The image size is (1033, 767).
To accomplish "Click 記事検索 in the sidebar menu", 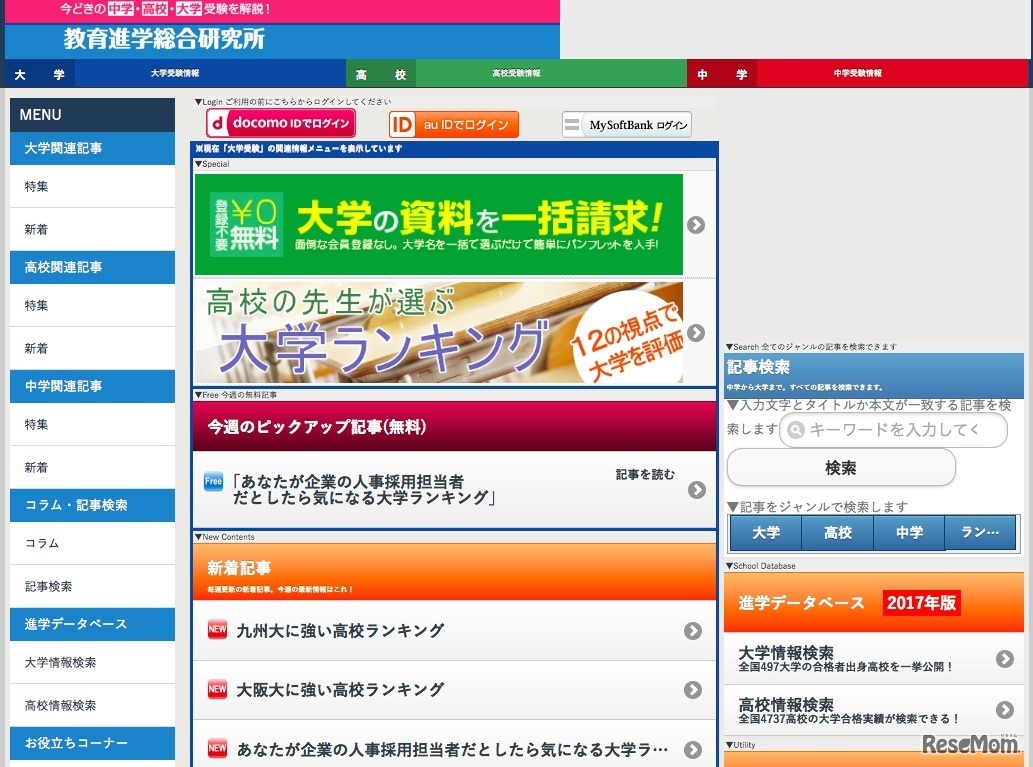I will point(92,586).
